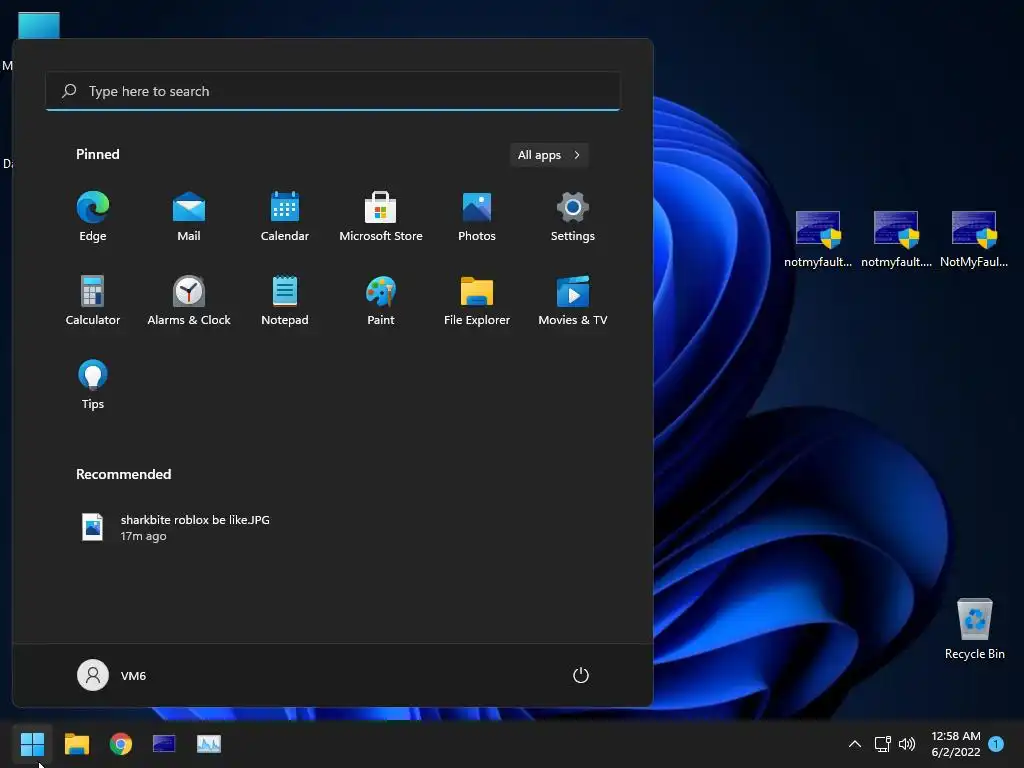Open the Paint app

click(381, 300)
